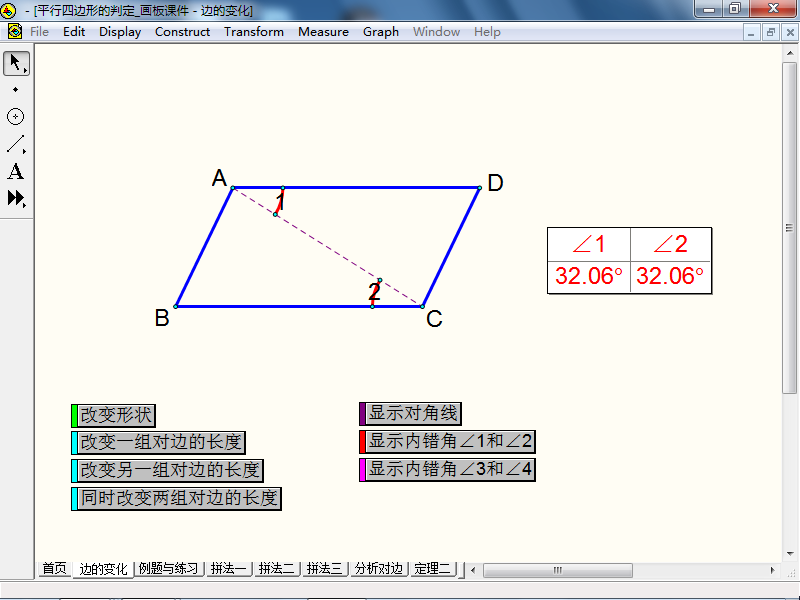Click the ∠1 header in the table
The width and height of the screenshot is (800, 600).
589,244
